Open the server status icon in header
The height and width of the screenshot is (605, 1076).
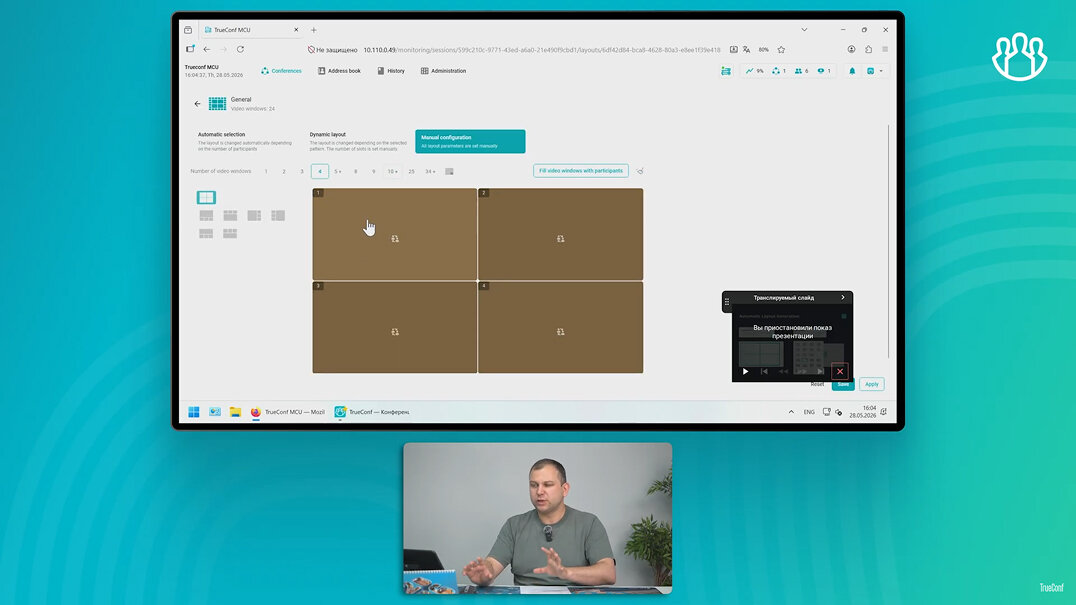[725, 71]
